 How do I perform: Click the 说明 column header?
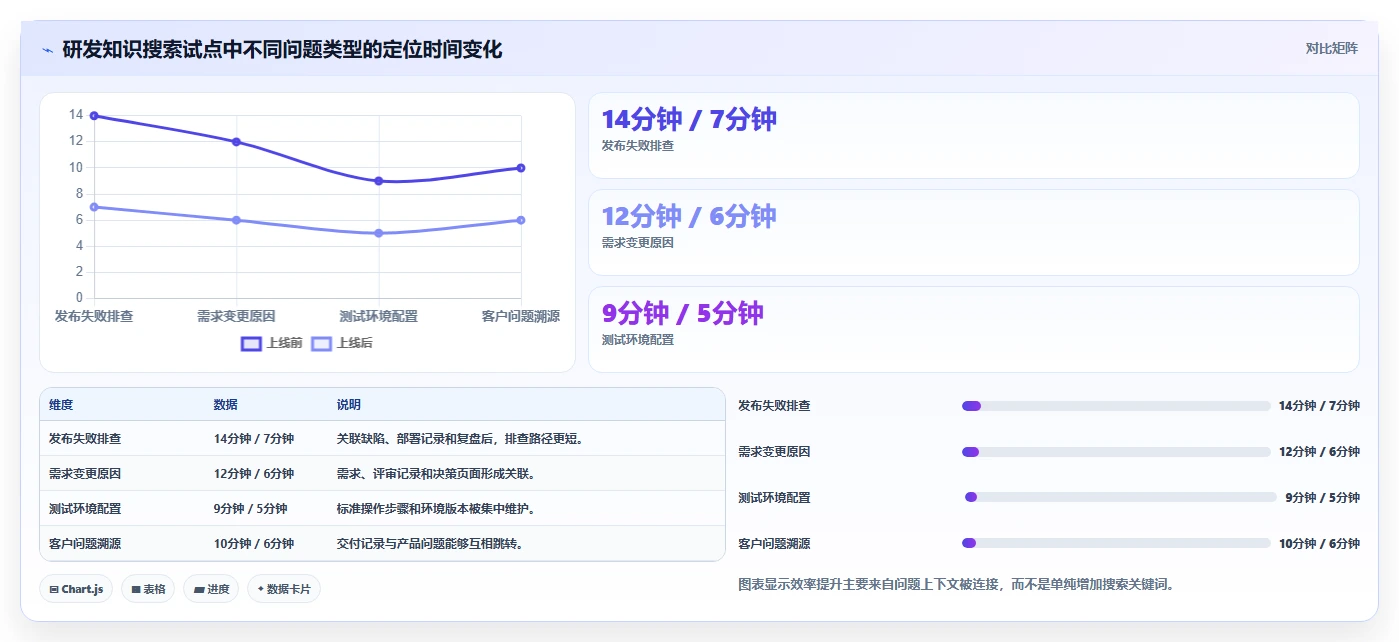(349, 405)
